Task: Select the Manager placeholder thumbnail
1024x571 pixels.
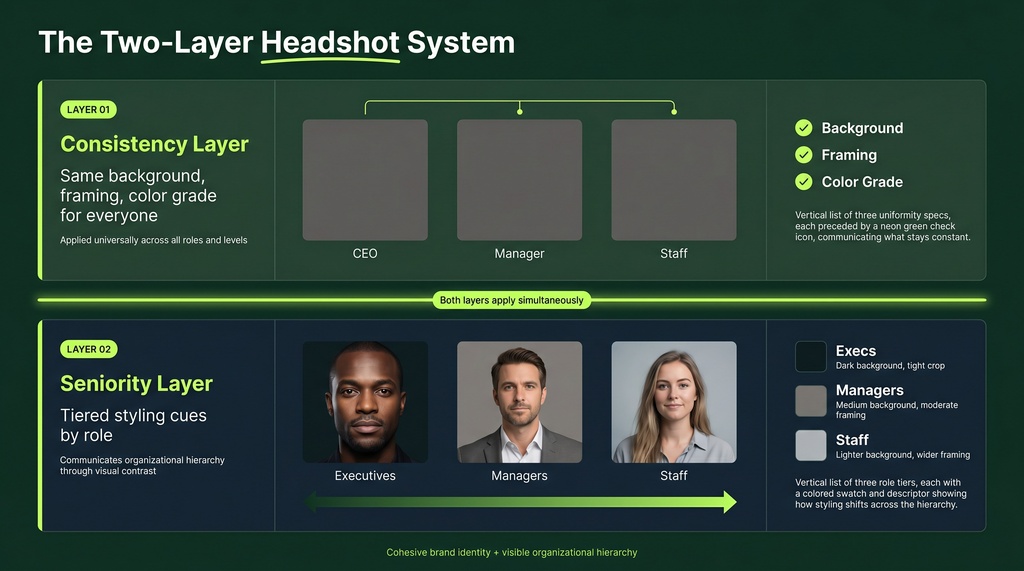Action: 519,180
